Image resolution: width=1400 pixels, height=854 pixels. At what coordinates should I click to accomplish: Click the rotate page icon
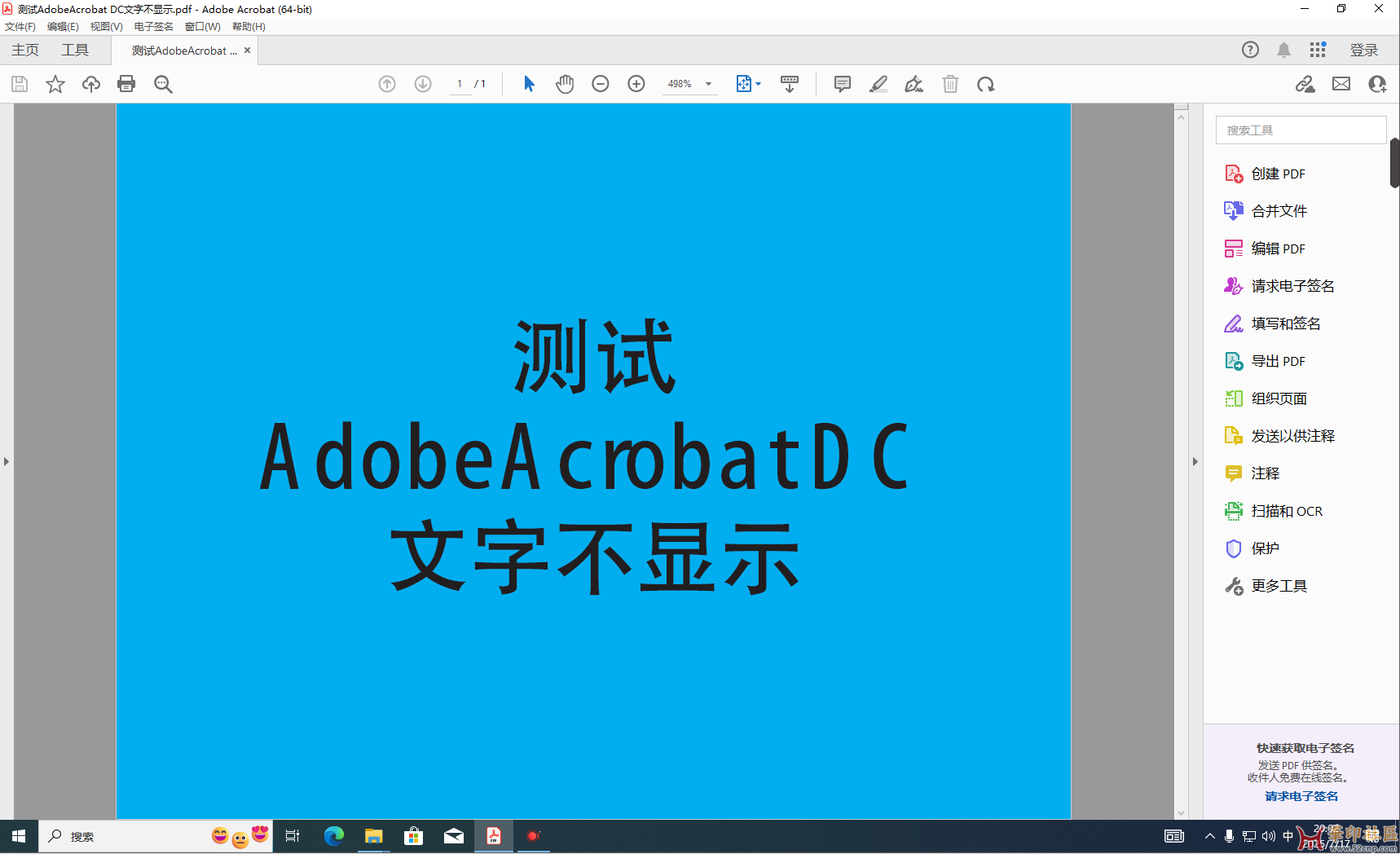[985, 84]
